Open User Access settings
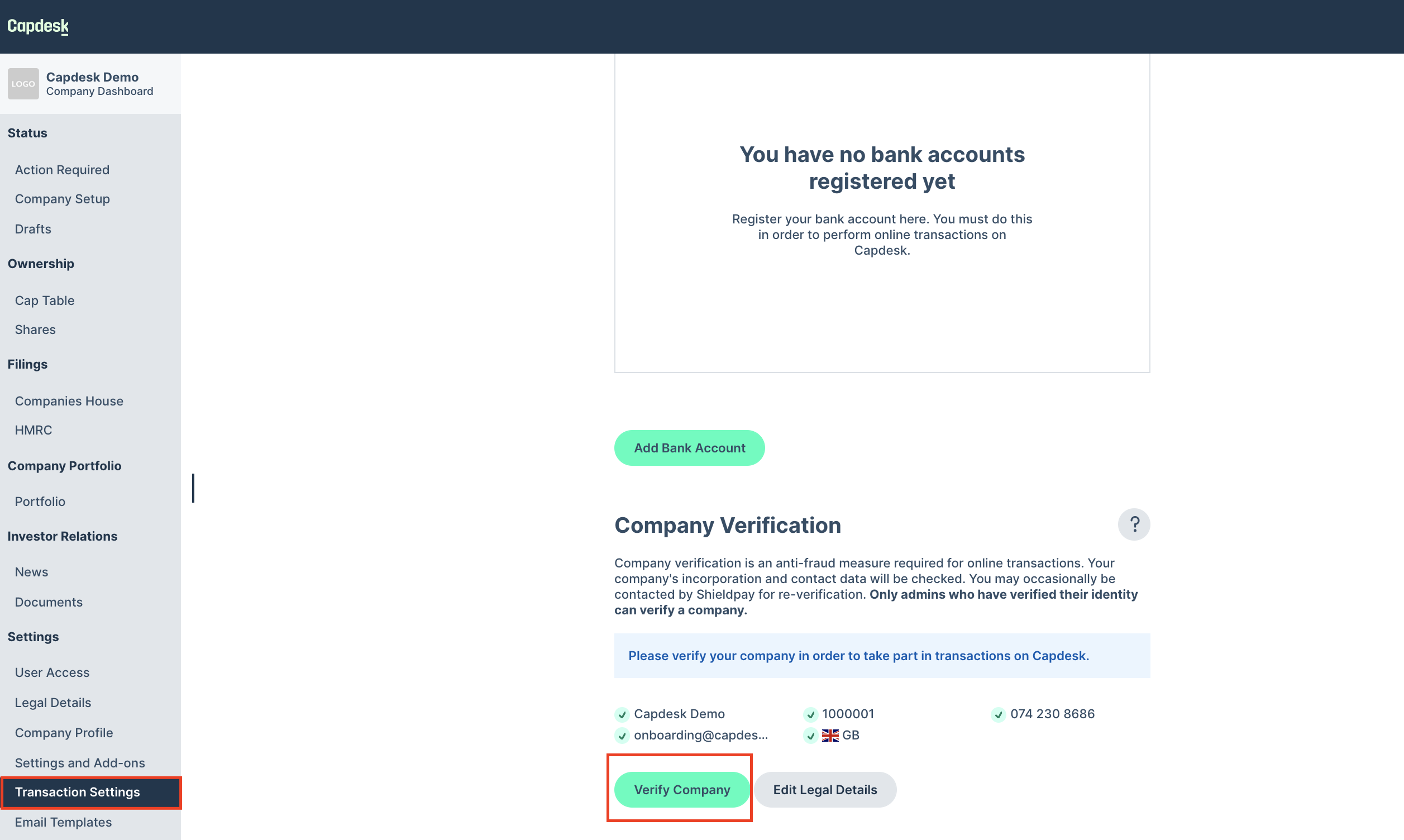 (52, 672)
